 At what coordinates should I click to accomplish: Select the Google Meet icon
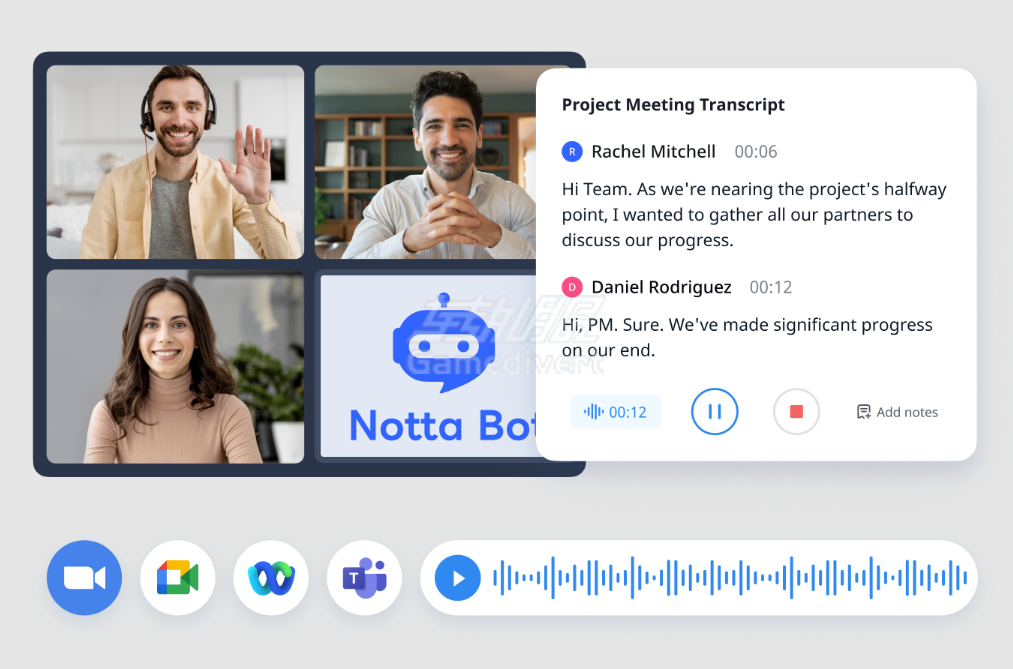click(177, 577)
